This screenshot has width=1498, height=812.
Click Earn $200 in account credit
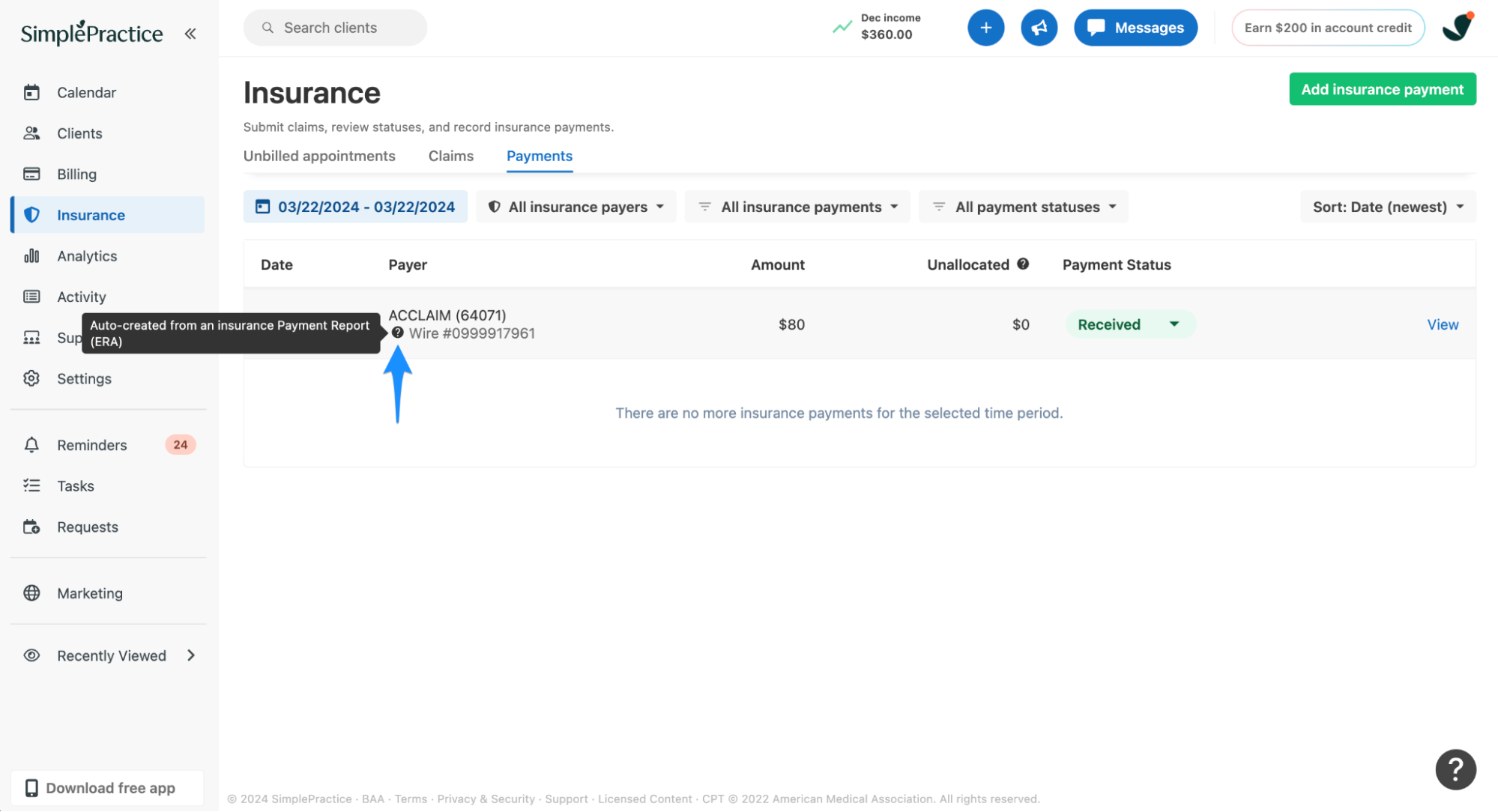(x=1328, y=28)
